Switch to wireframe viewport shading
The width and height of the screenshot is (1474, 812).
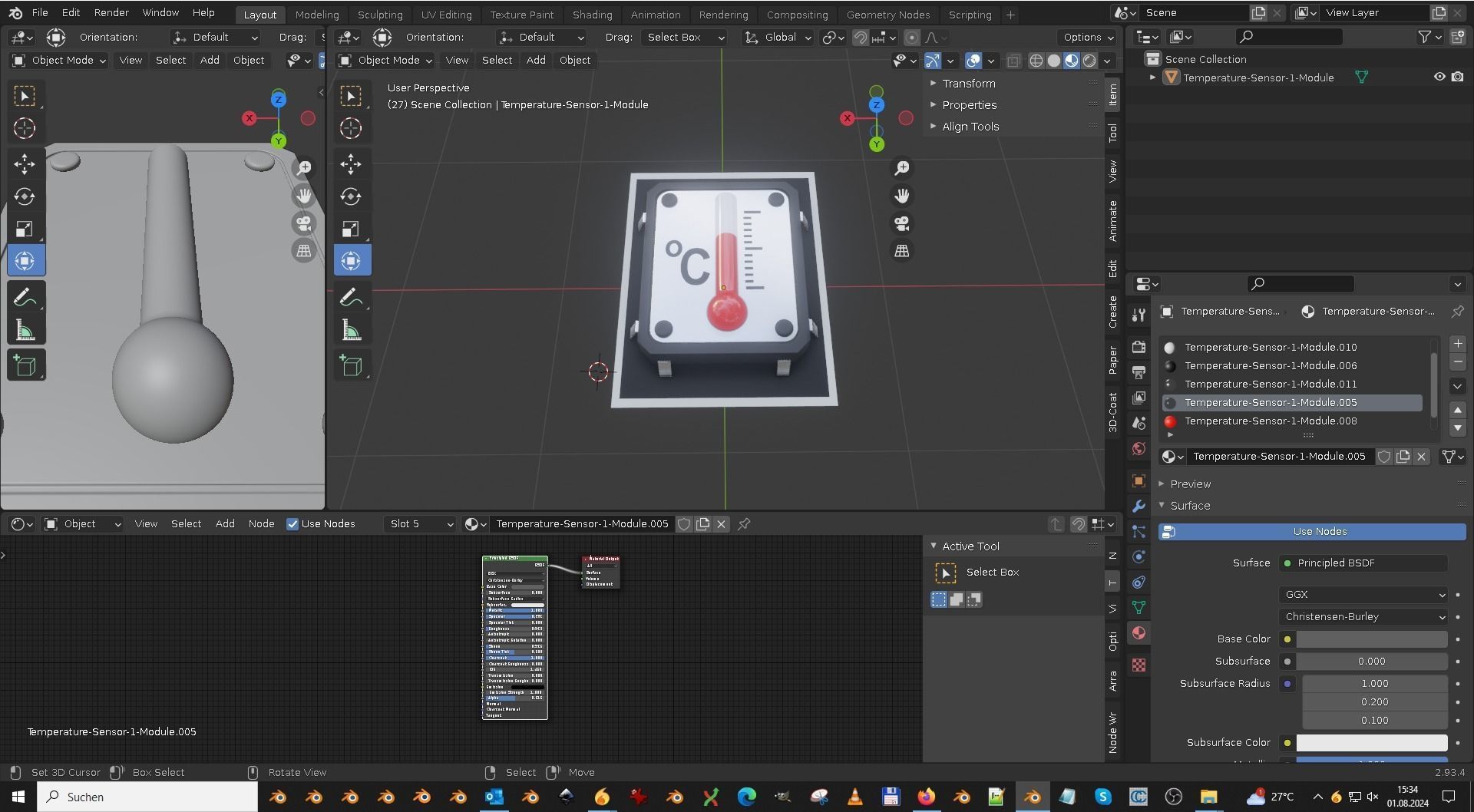pyautogui.click(x=1036, y=61)
